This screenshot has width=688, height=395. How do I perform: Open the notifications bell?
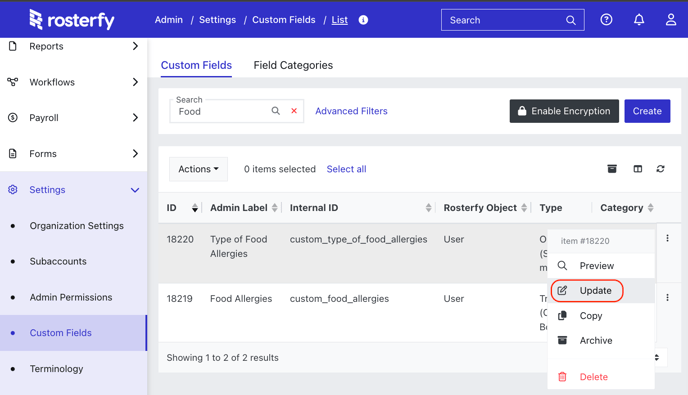[639, 20]
